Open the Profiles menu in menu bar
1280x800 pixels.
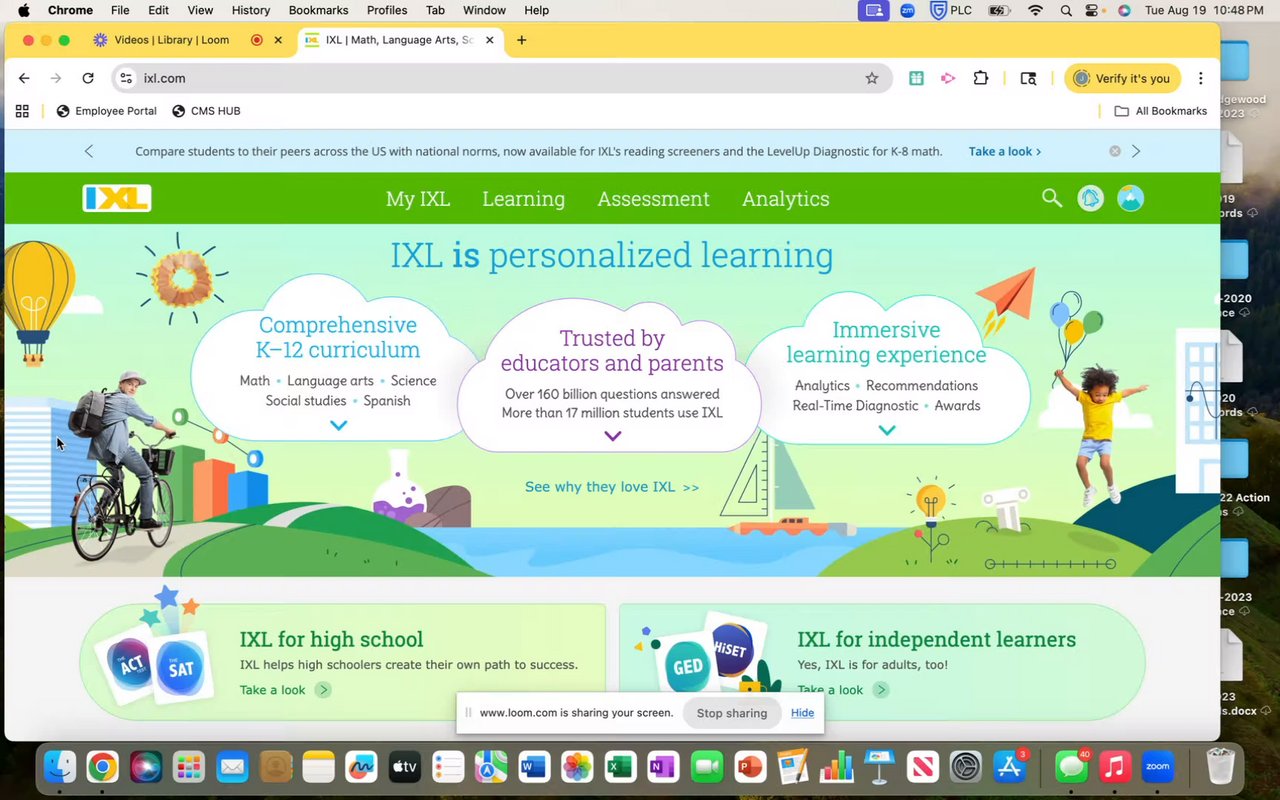click(x=386, y=10)
